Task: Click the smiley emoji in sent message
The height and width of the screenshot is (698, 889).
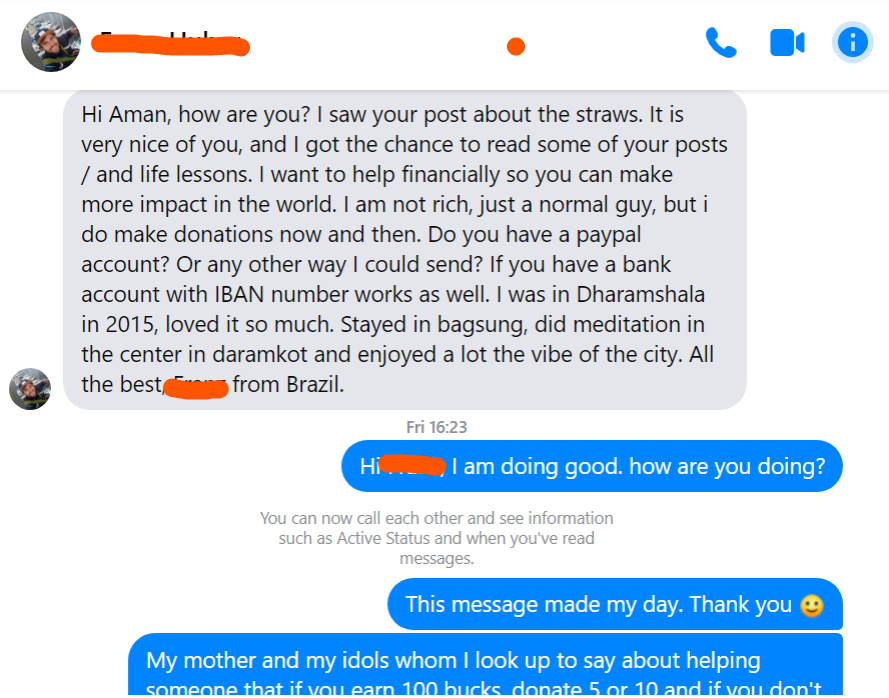Action: (812, 606)
